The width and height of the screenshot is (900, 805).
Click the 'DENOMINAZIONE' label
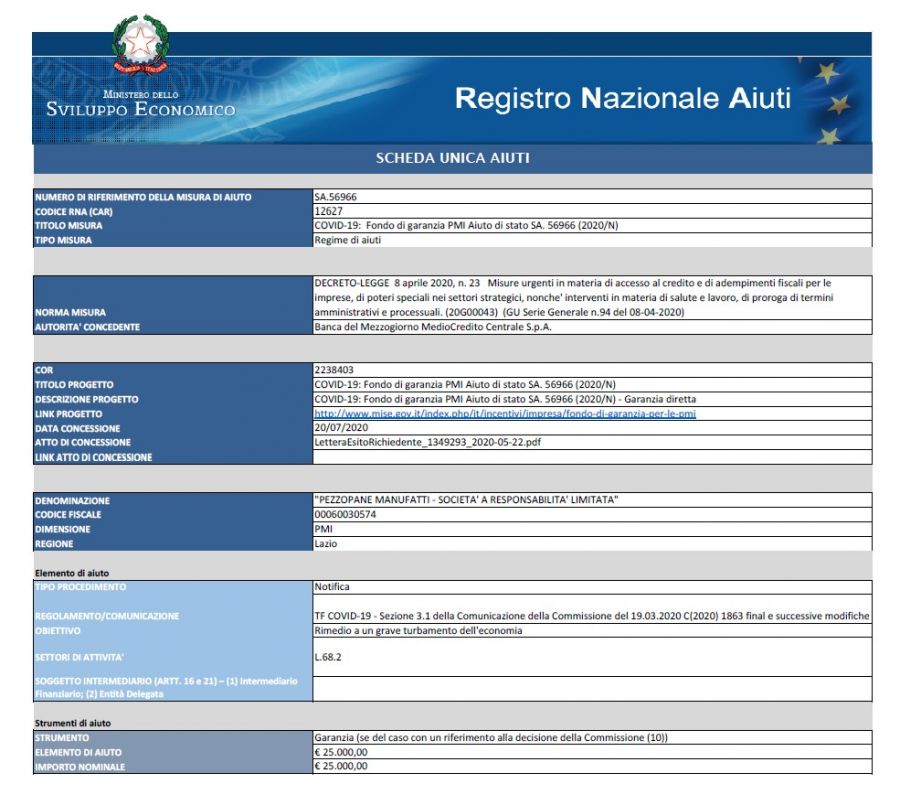72,501
